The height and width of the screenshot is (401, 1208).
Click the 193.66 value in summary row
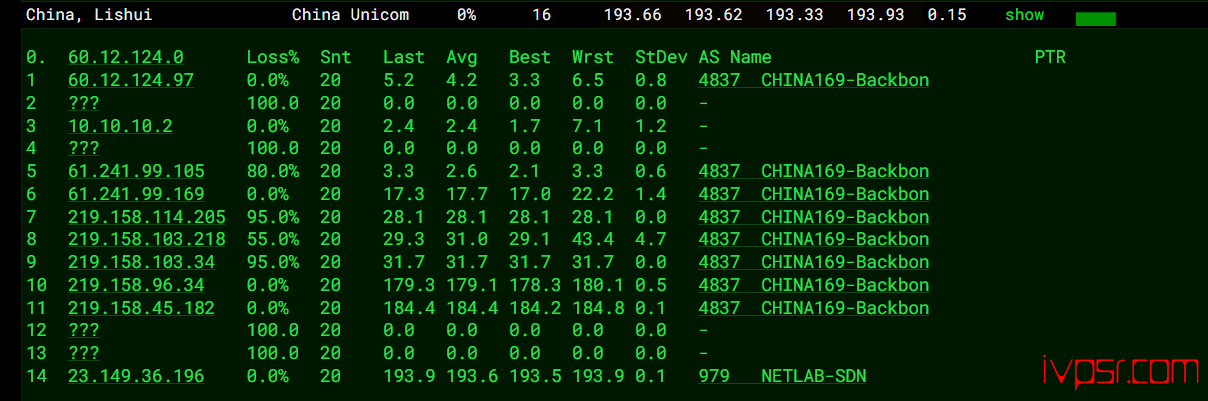[x=634, y=15]
